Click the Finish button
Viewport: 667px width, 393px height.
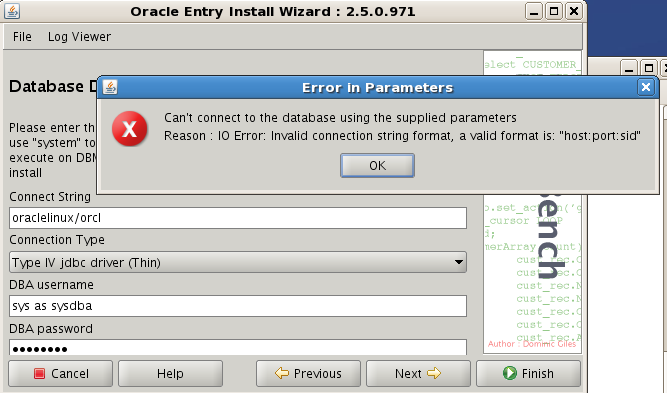coord(528,373)
